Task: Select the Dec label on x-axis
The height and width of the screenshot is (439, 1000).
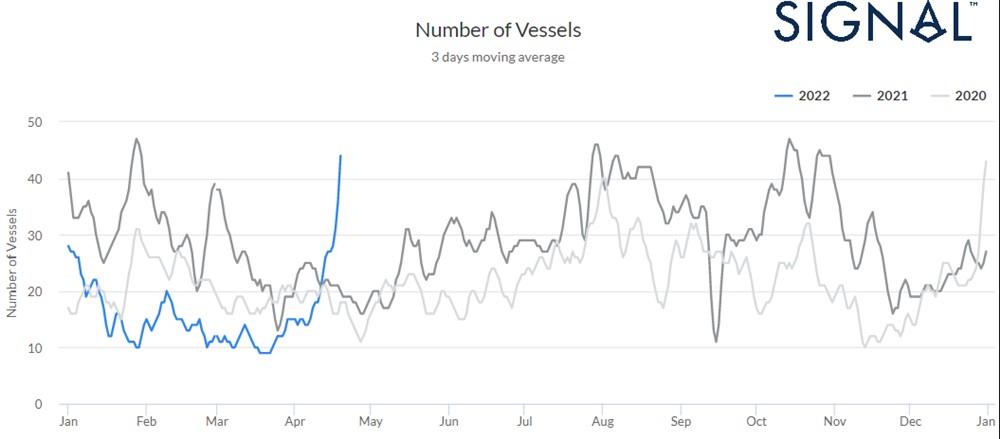Action: [910, 423]
